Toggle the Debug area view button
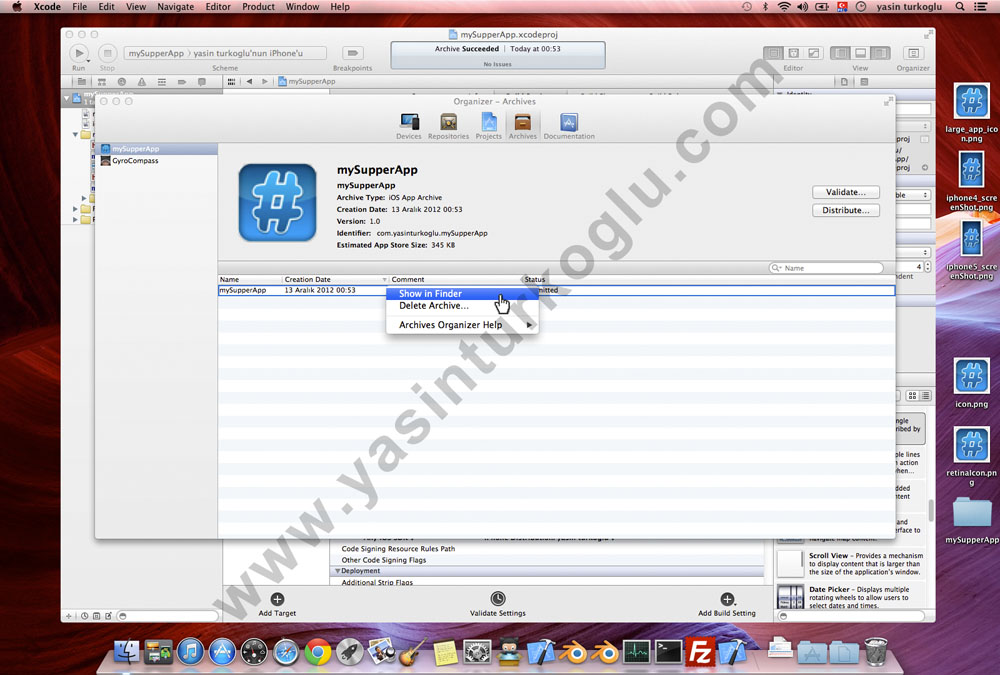This screenshot has height=675, width=1000. pyautogui.click(x=860, y=54)
